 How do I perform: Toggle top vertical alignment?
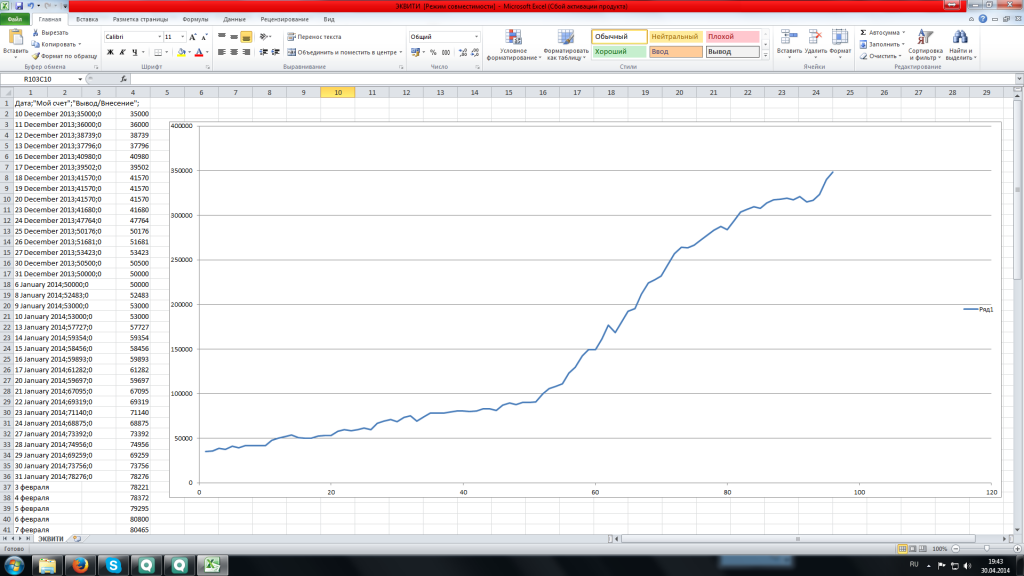(222, 37)
